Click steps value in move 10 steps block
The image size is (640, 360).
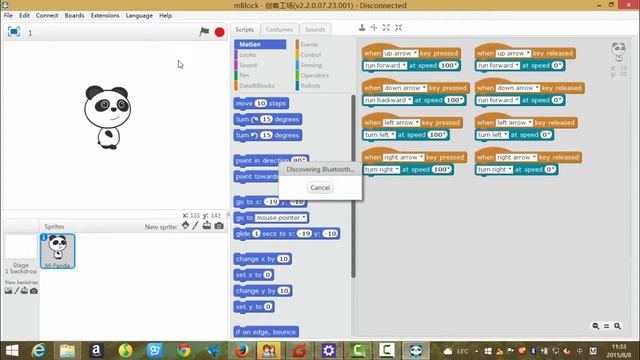click(x=261, y=104)
